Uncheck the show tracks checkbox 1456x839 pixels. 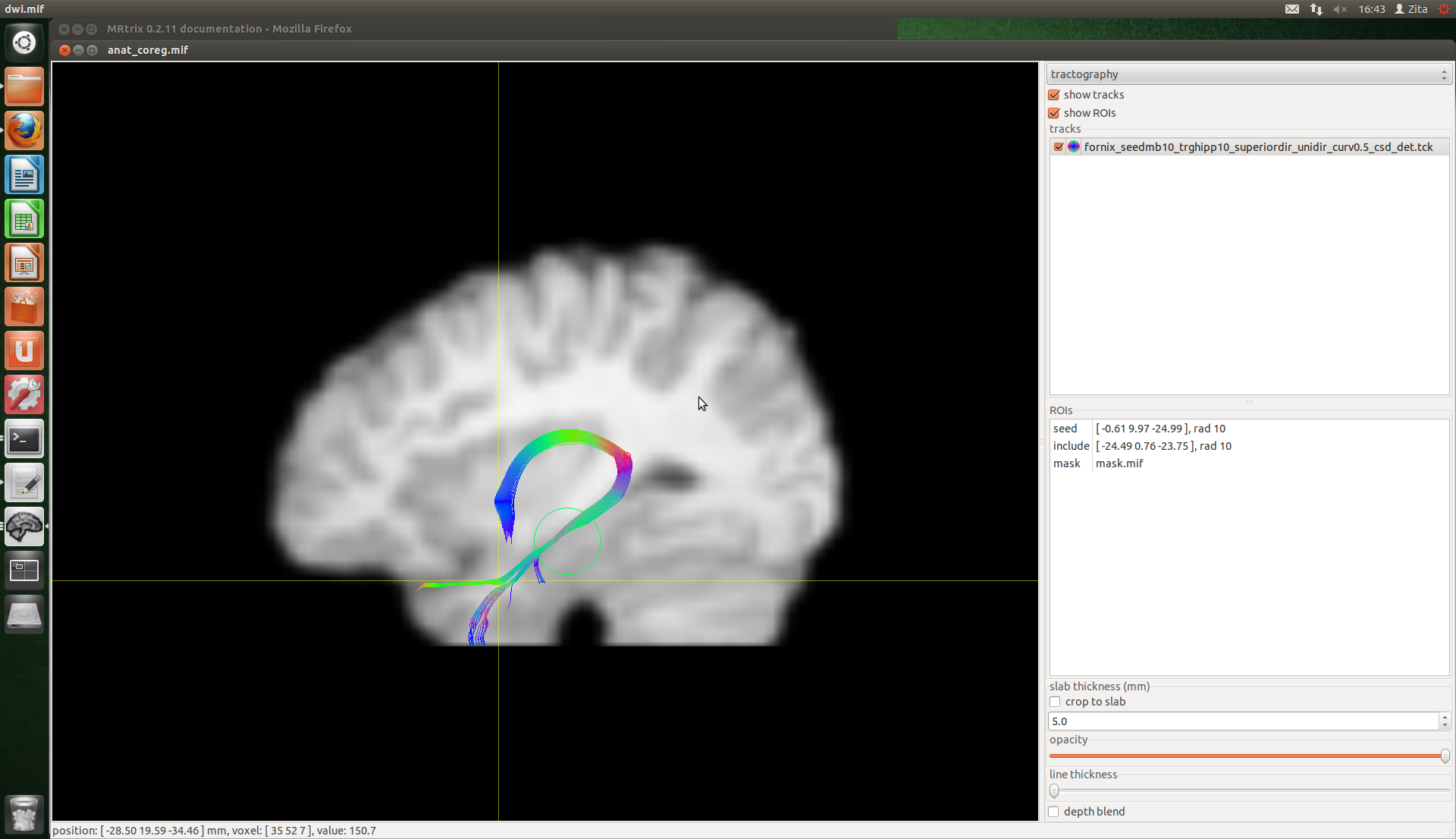[x=1054, y=95]
